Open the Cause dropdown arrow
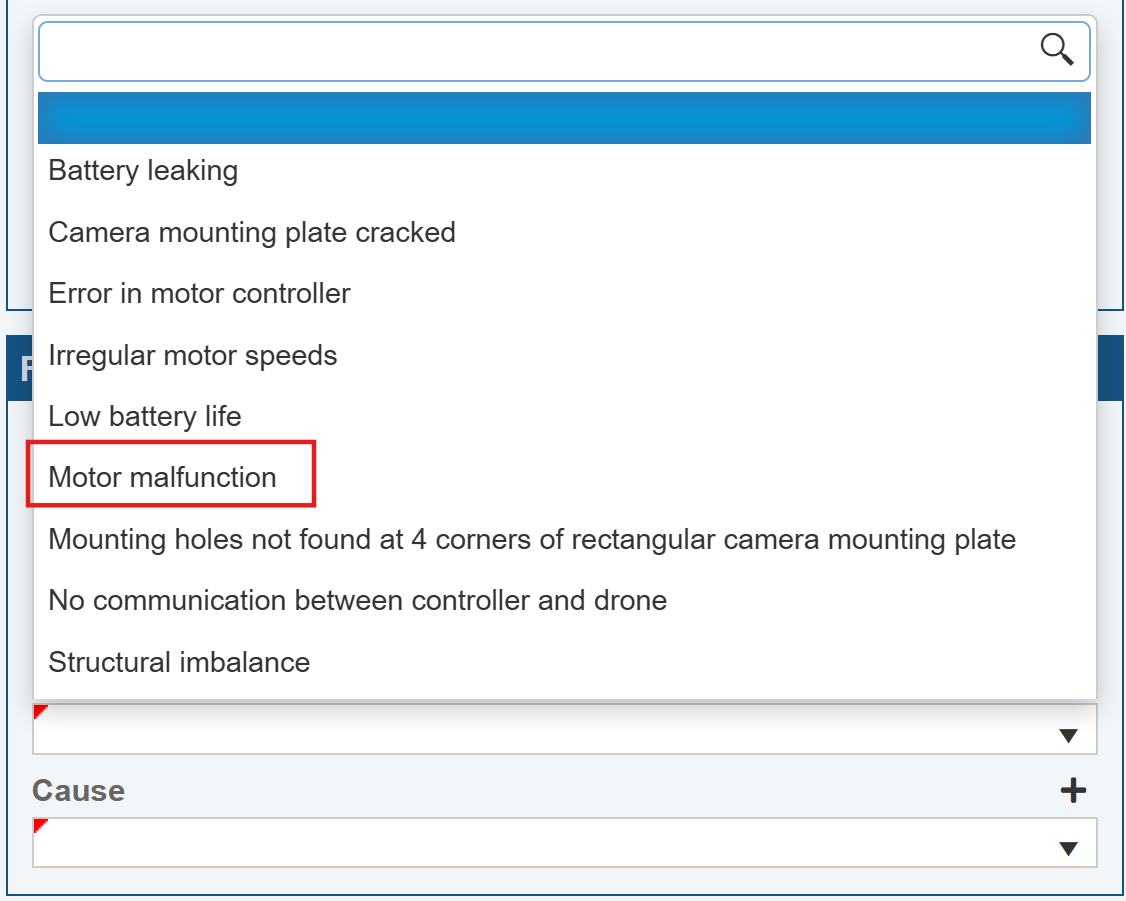The height and width of the screenshot is (901, 1126). click(1068, 849)
